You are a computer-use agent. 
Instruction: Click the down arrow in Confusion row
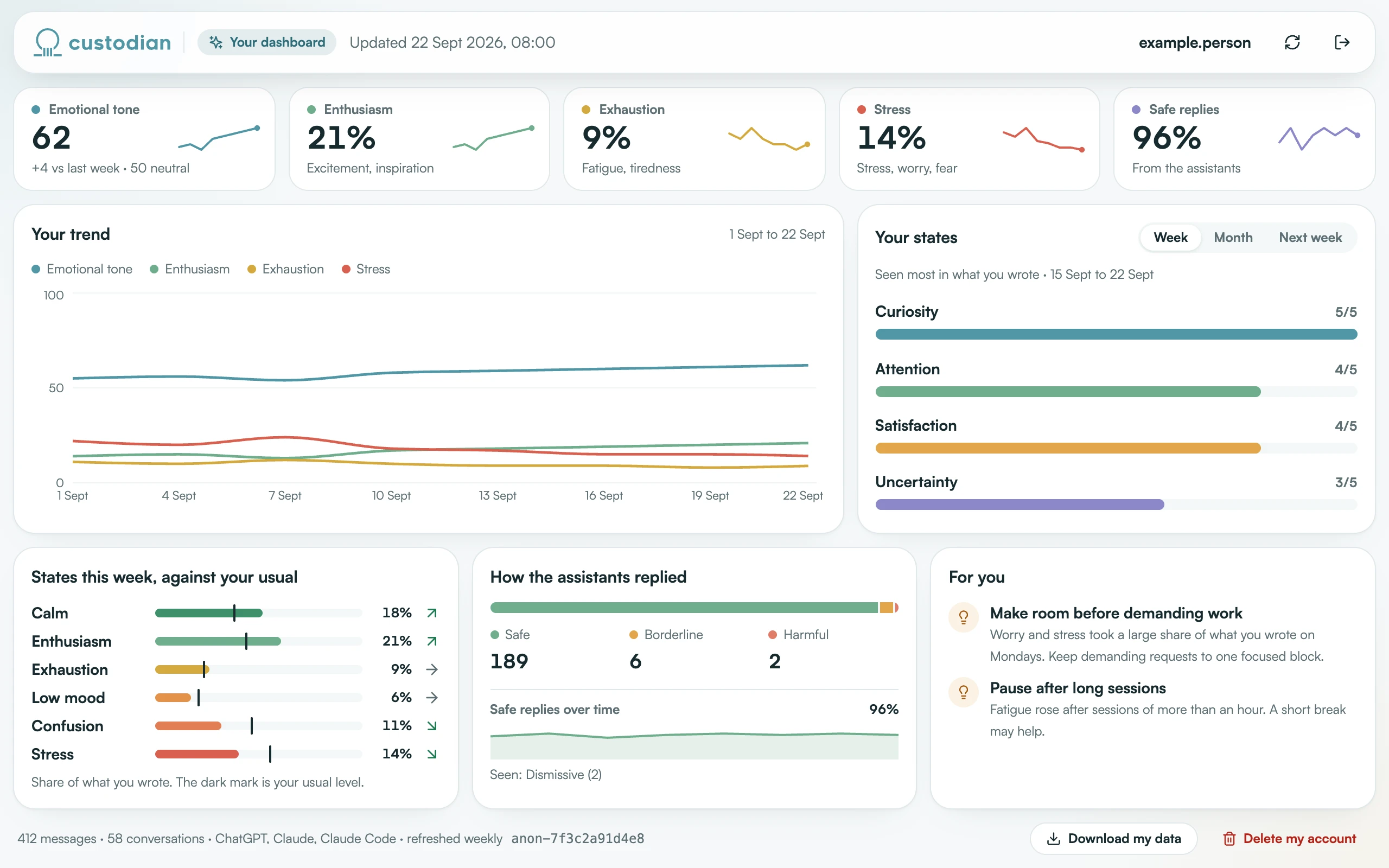[x=432, y=726]
